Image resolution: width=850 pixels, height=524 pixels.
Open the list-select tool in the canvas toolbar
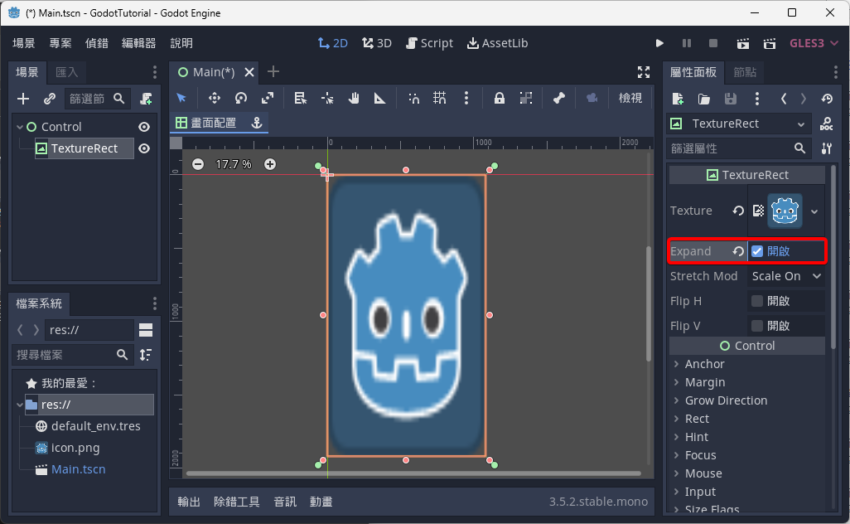(x=300, y=98)
